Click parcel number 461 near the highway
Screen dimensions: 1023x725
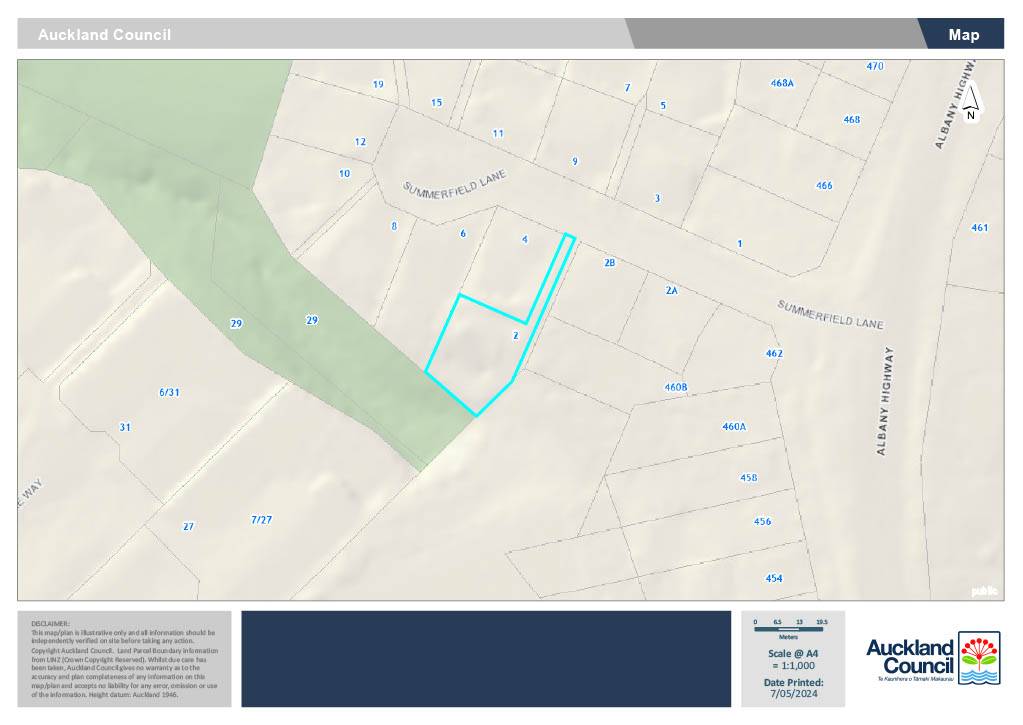[979, 228]
